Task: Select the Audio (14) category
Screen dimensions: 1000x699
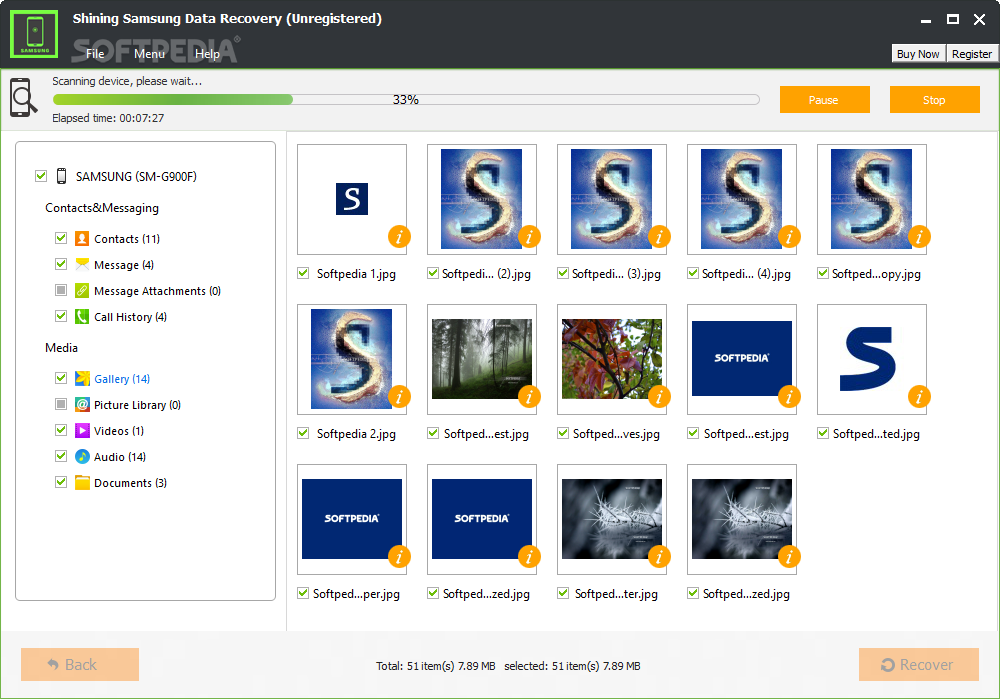Action: (x=120, y=457)
